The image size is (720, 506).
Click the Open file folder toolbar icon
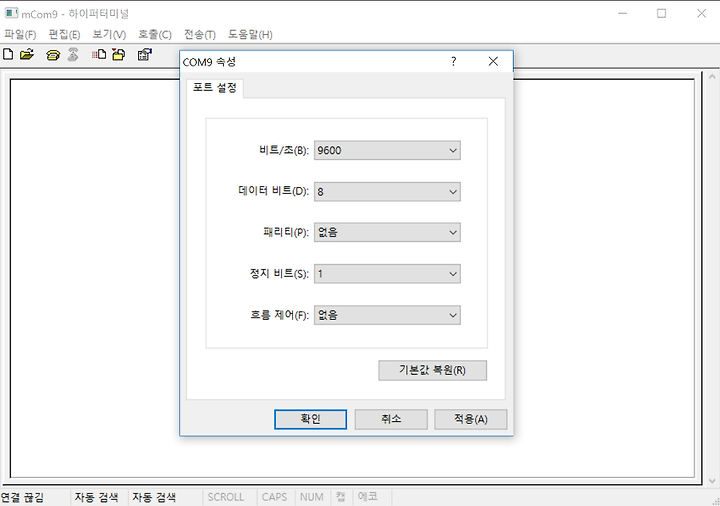pos(27,54)
